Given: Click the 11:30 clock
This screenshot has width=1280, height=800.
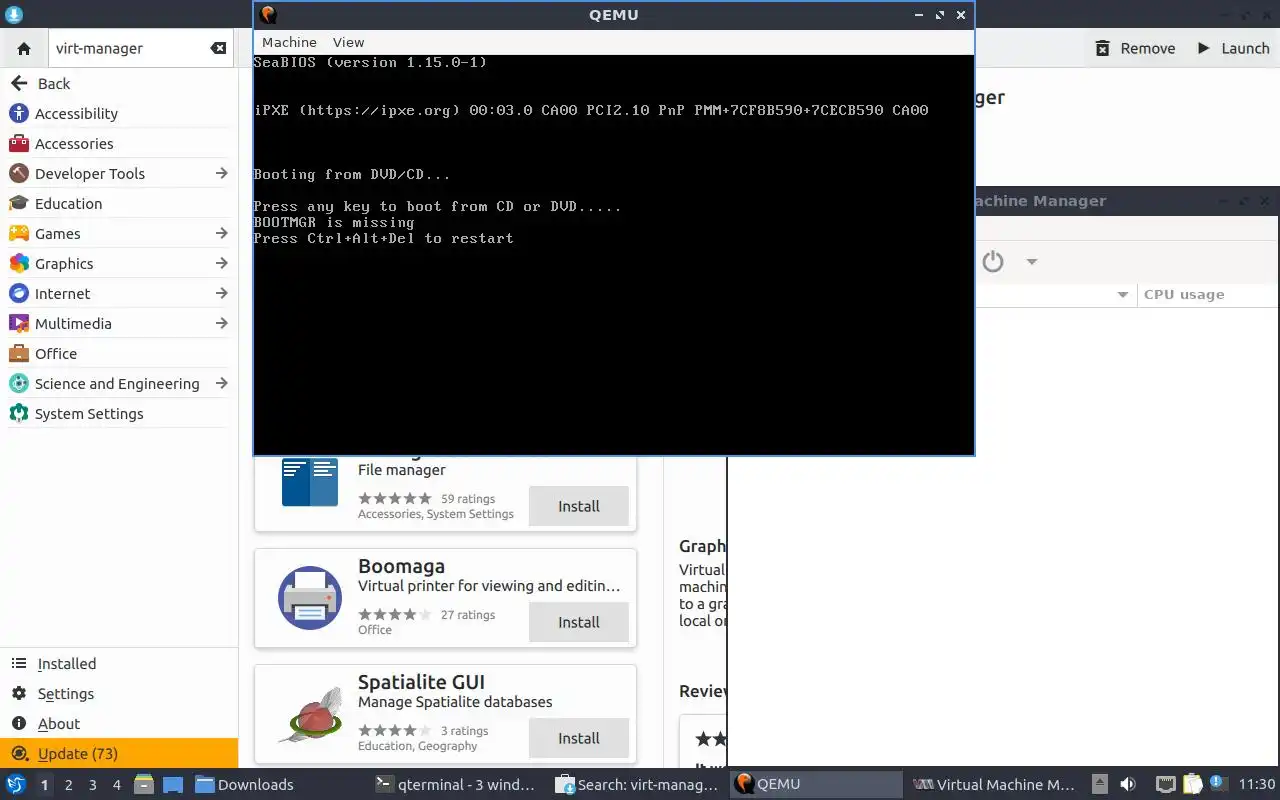Looking at the screenshot, I should click(1256, 784).
